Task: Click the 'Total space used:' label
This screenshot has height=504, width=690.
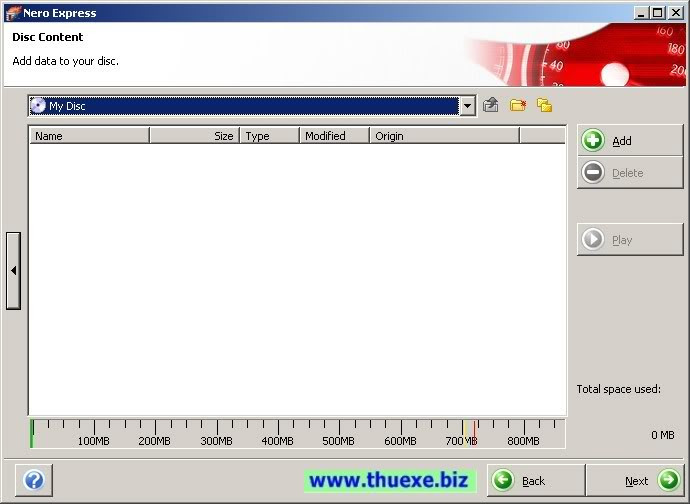Action: [619, 389]
